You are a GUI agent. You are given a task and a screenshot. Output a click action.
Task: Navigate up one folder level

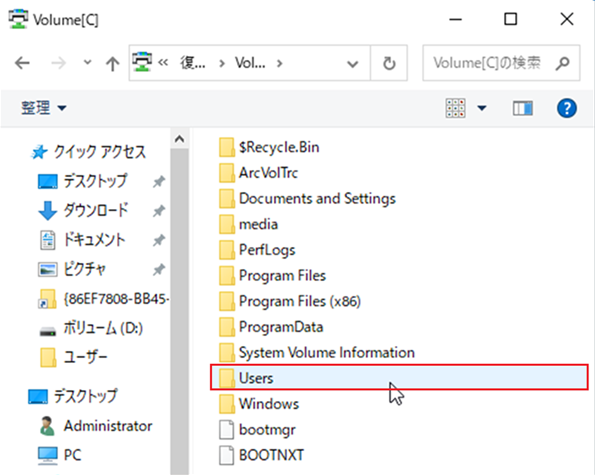(x=112, y=63)
